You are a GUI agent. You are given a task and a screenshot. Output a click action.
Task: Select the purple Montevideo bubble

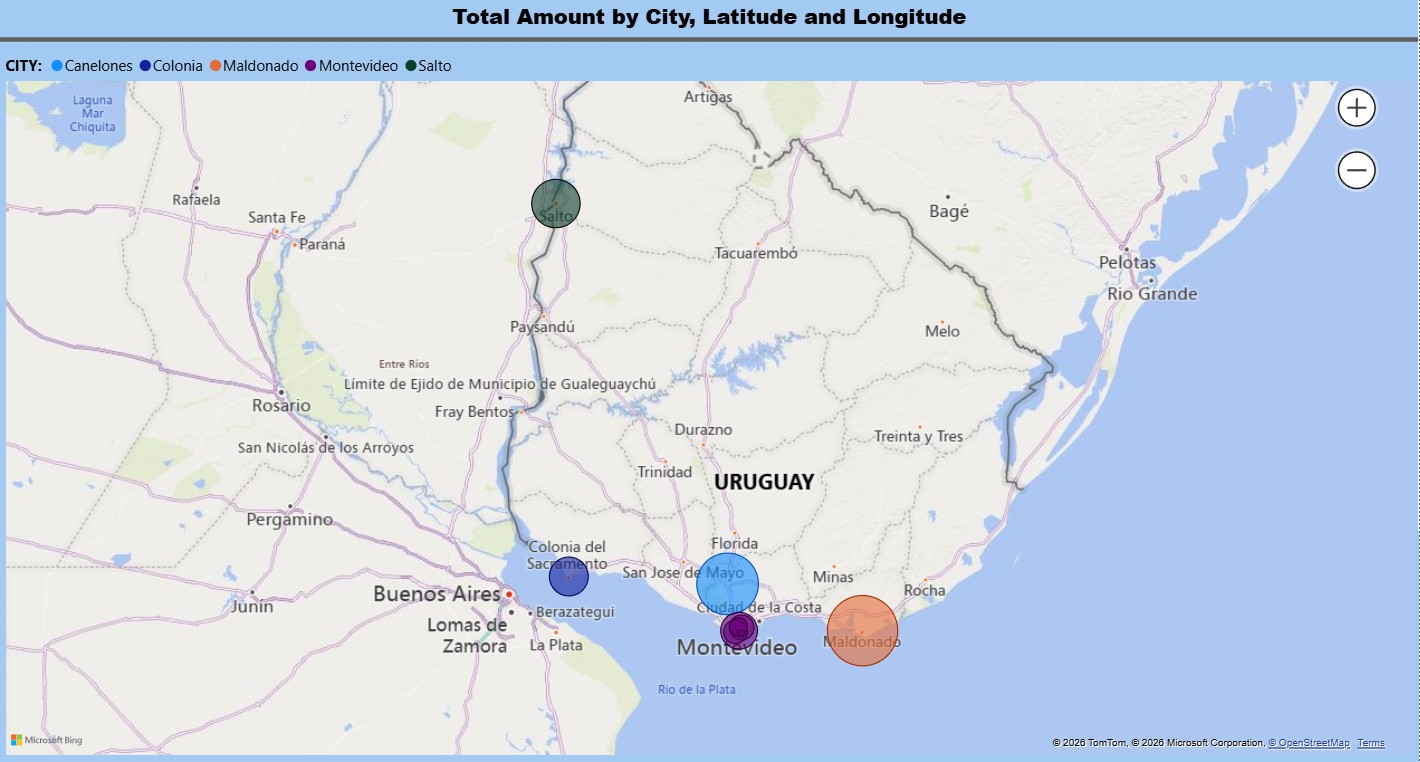pos(739,629)
